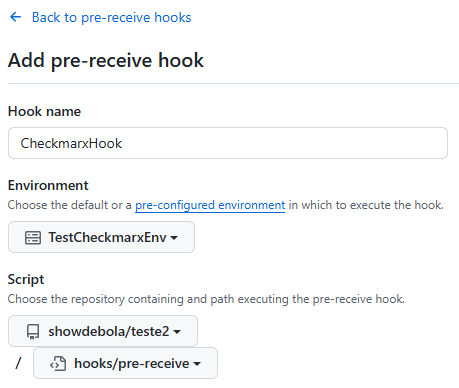Viewport: 459px width, 388px height.
Task: Click the server icon beside TestCheckmarxEnv
Action: (x=33, y=238)
